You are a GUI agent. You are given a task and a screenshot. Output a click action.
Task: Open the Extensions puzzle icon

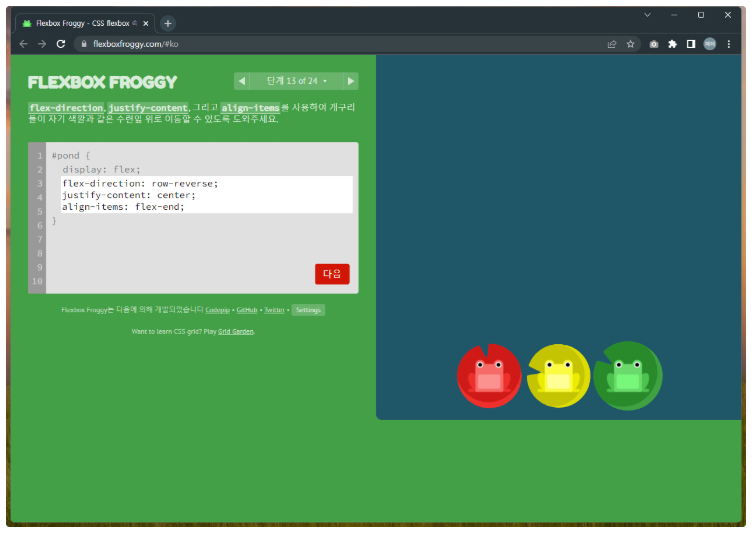672,44
